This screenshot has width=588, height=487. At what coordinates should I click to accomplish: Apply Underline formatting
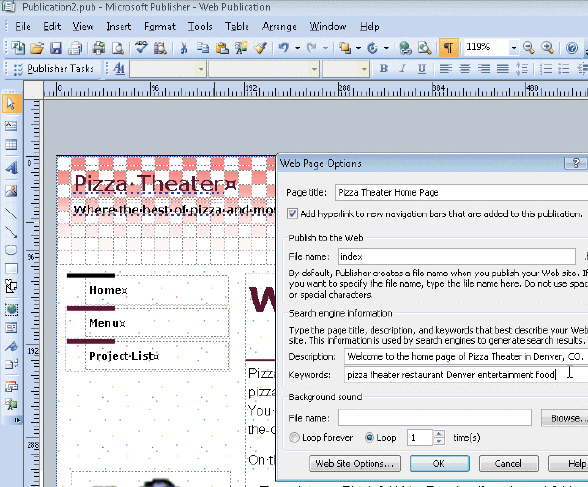[422, 69]
